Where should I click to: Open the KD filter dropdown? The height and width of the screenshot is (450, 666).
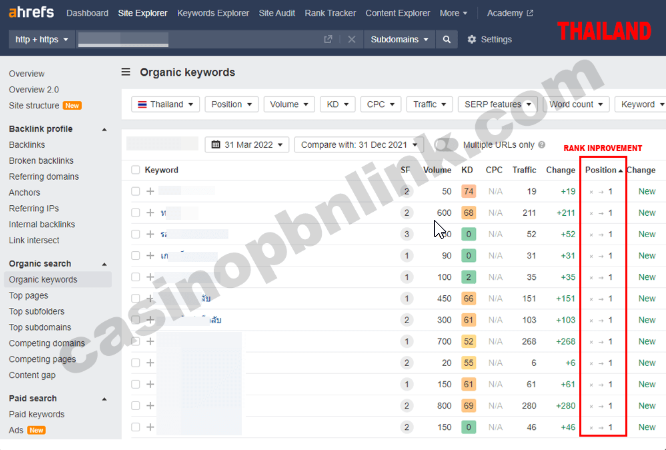(338, 104)
